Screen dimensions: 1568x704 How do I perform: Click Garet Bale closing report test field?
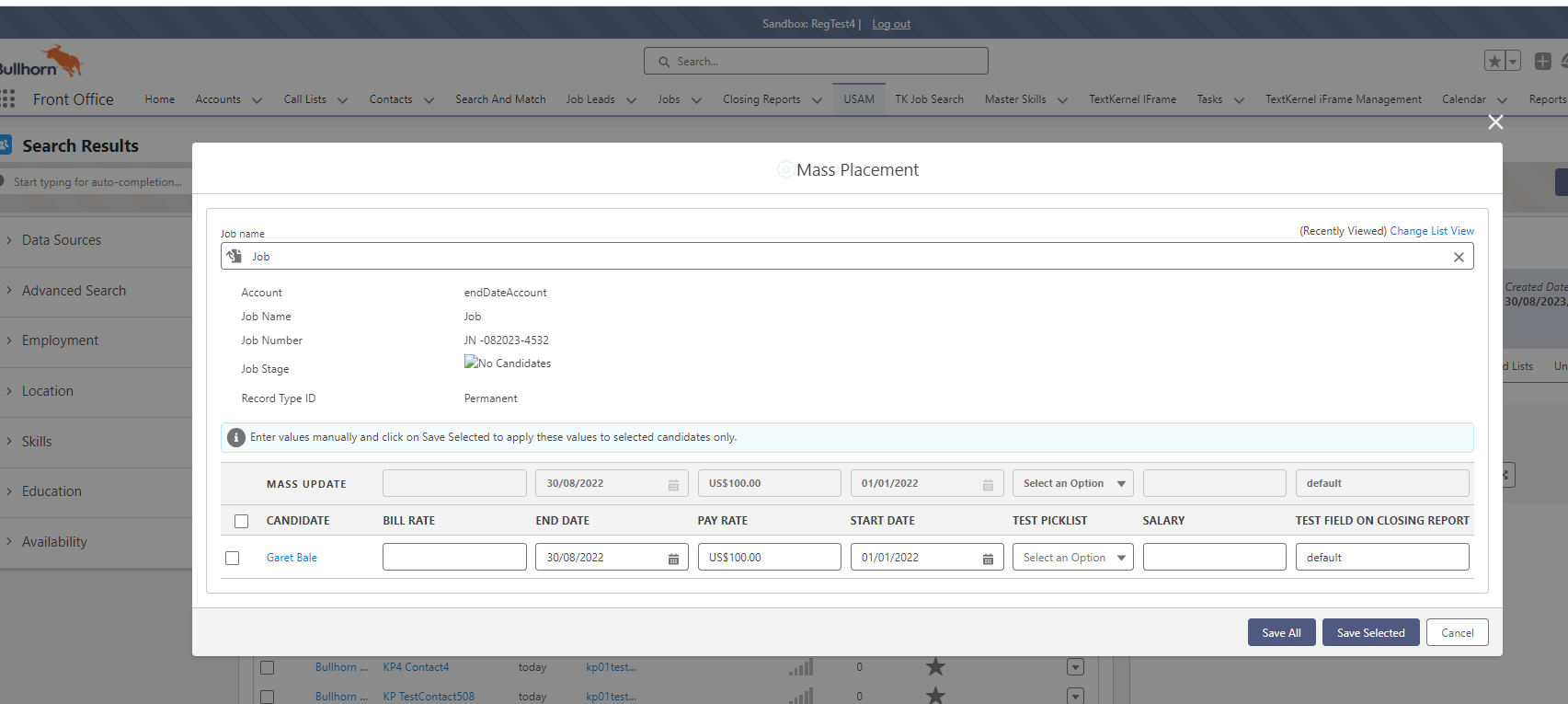[x=1382, y=557]
